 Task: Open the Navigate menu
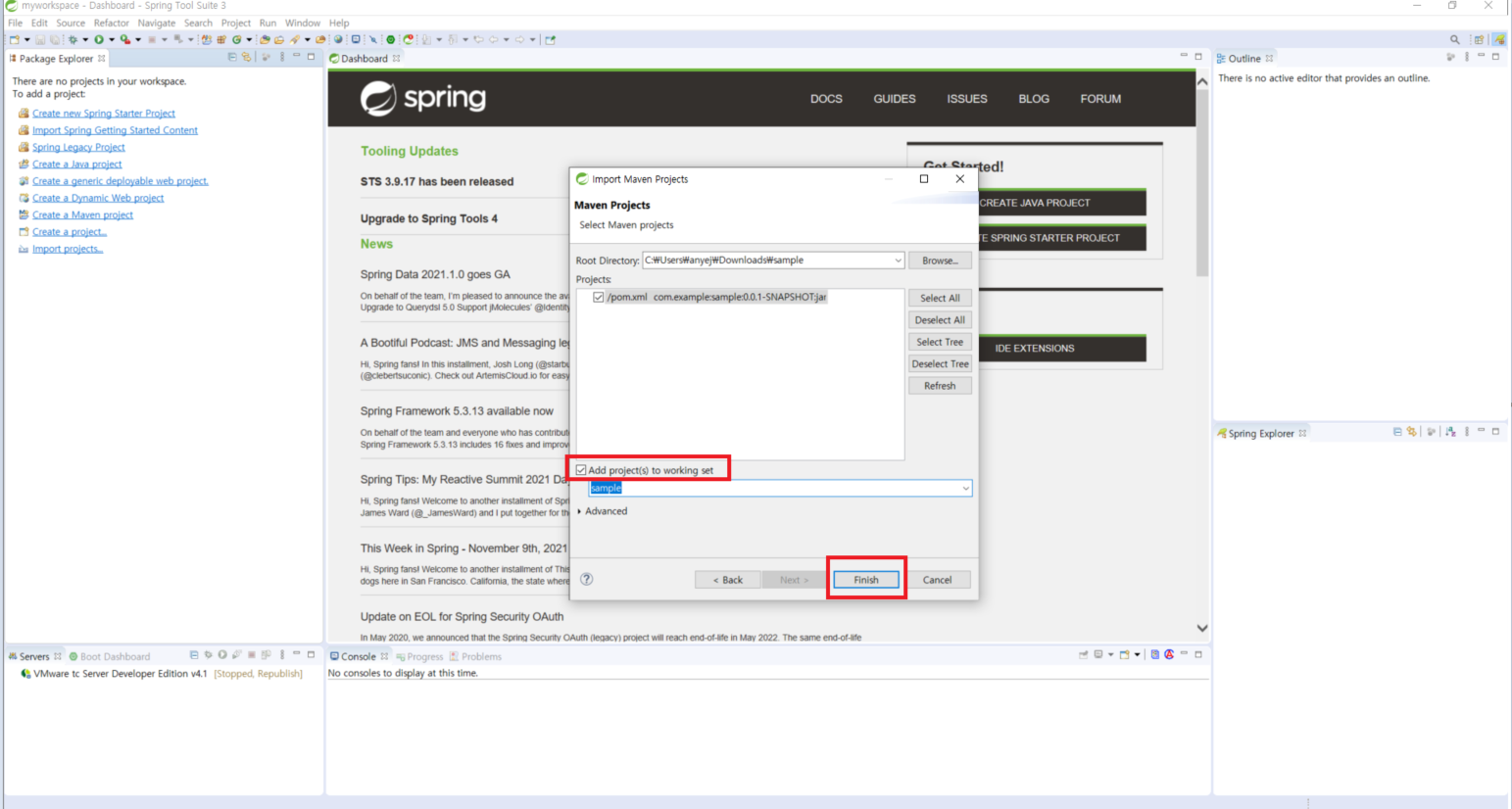pyautogui.click(x=156, y=23)
